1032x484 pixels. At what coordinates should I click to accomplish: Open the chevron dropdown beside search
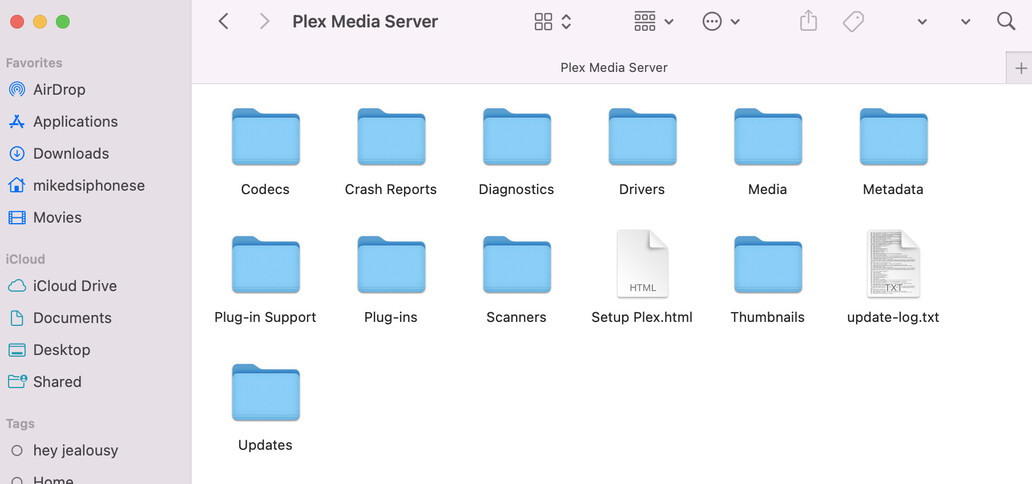pyautogui.click(x=966, y=22)
